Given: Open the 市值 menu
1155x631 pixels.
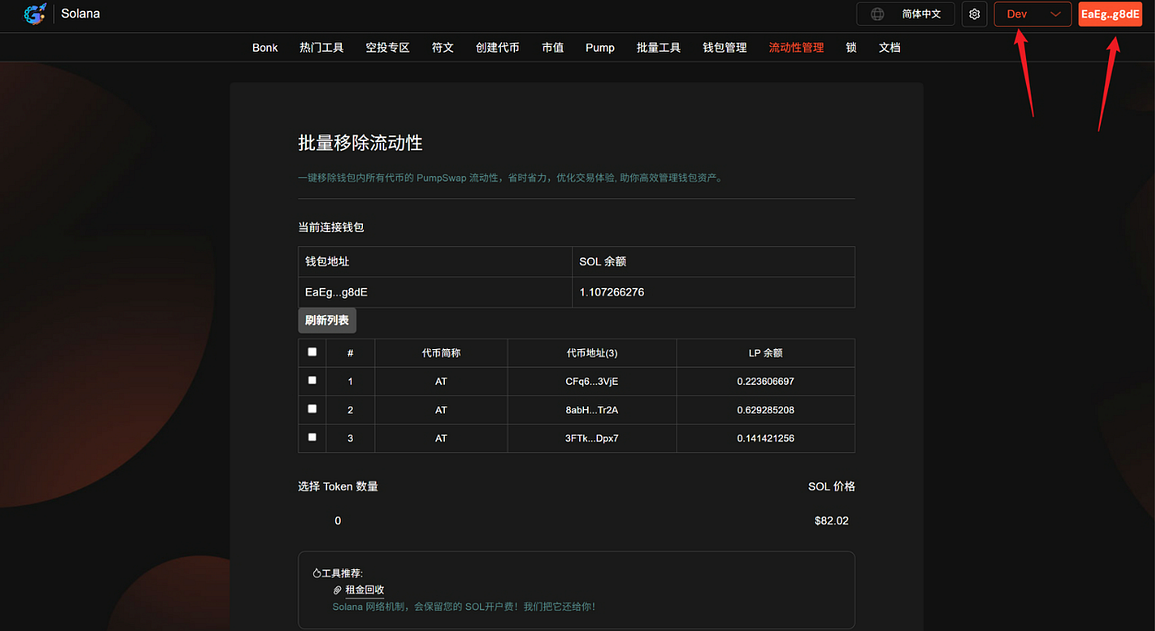Looking at the screenshot, I should click(x=552, y=47).
